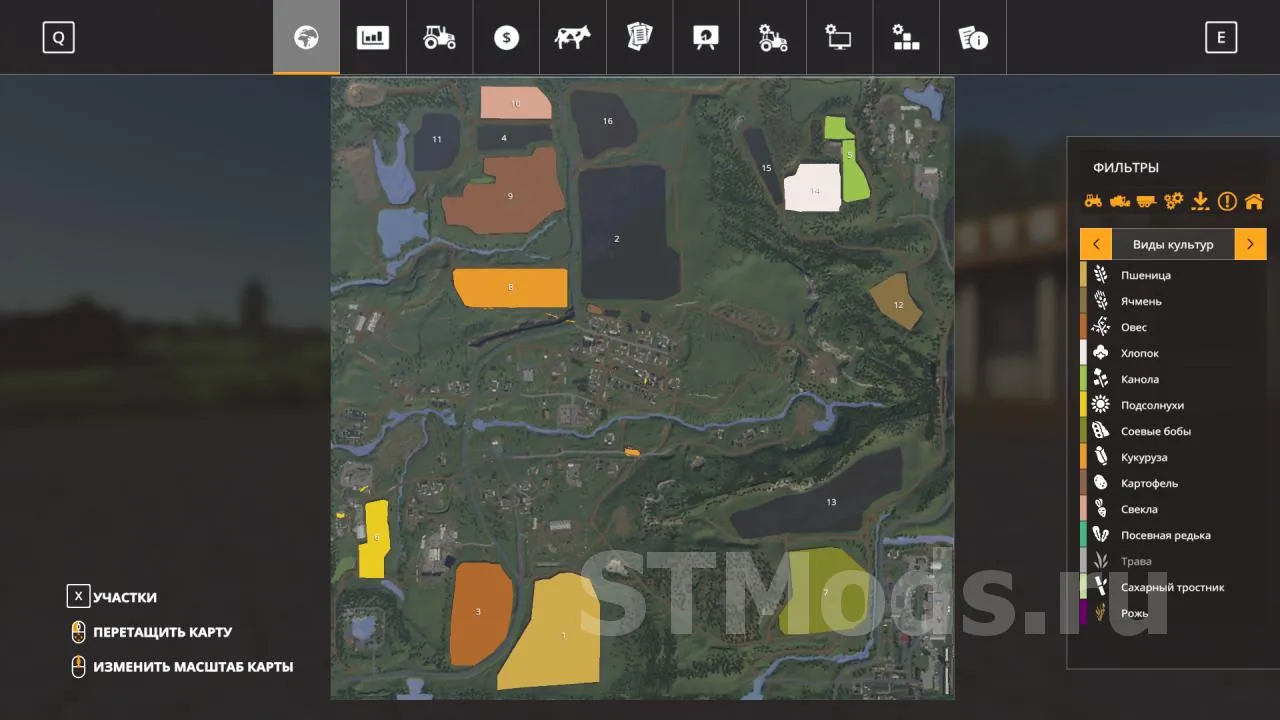Click the Виды культур selector label
The width and height of the screenshot is (1280, 720).
1173,244
